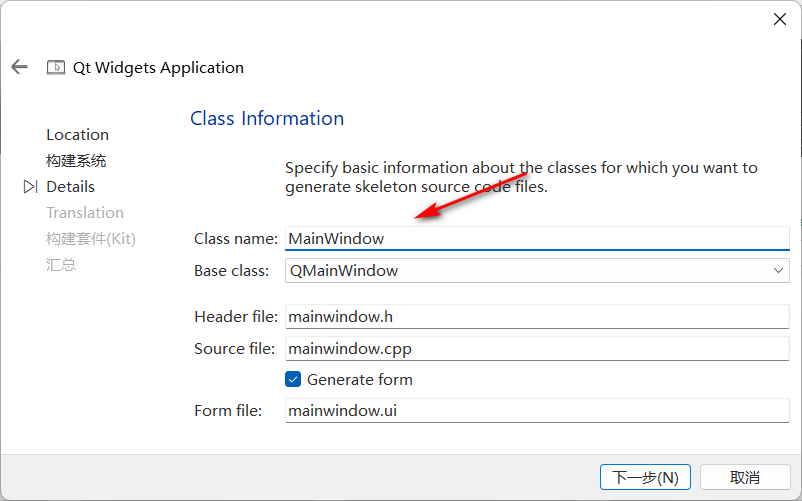Select the Location step in sidebar
This screenshot has width=802, height=501.
(78, 135)
